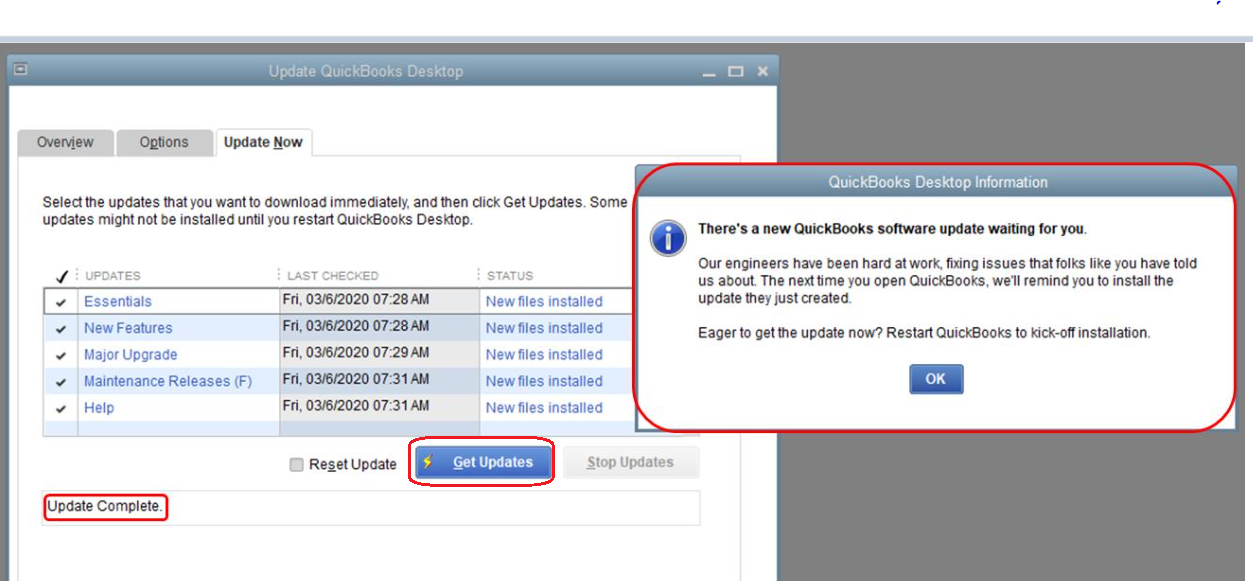Open the Maintenance Releases (F) link
Viewport: 1253px width, 581px height.
click(168, 382)
